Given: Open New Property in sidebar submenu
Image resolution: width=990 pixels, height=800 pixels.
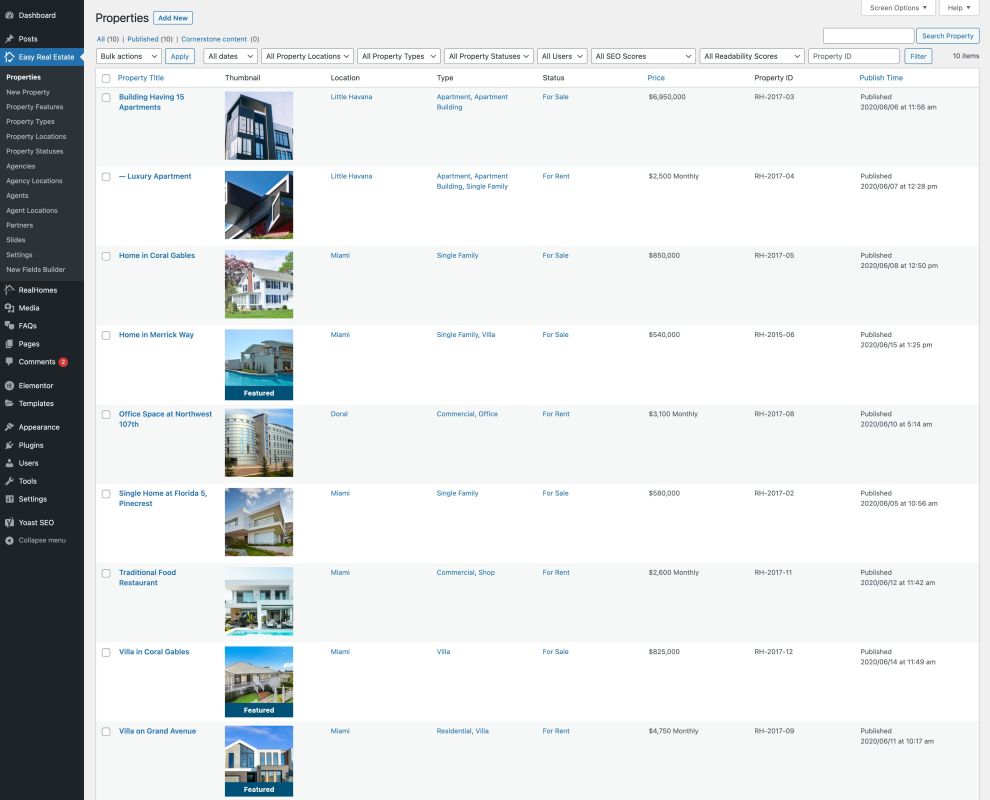Looking at the screenshot, I should (28, 92).
